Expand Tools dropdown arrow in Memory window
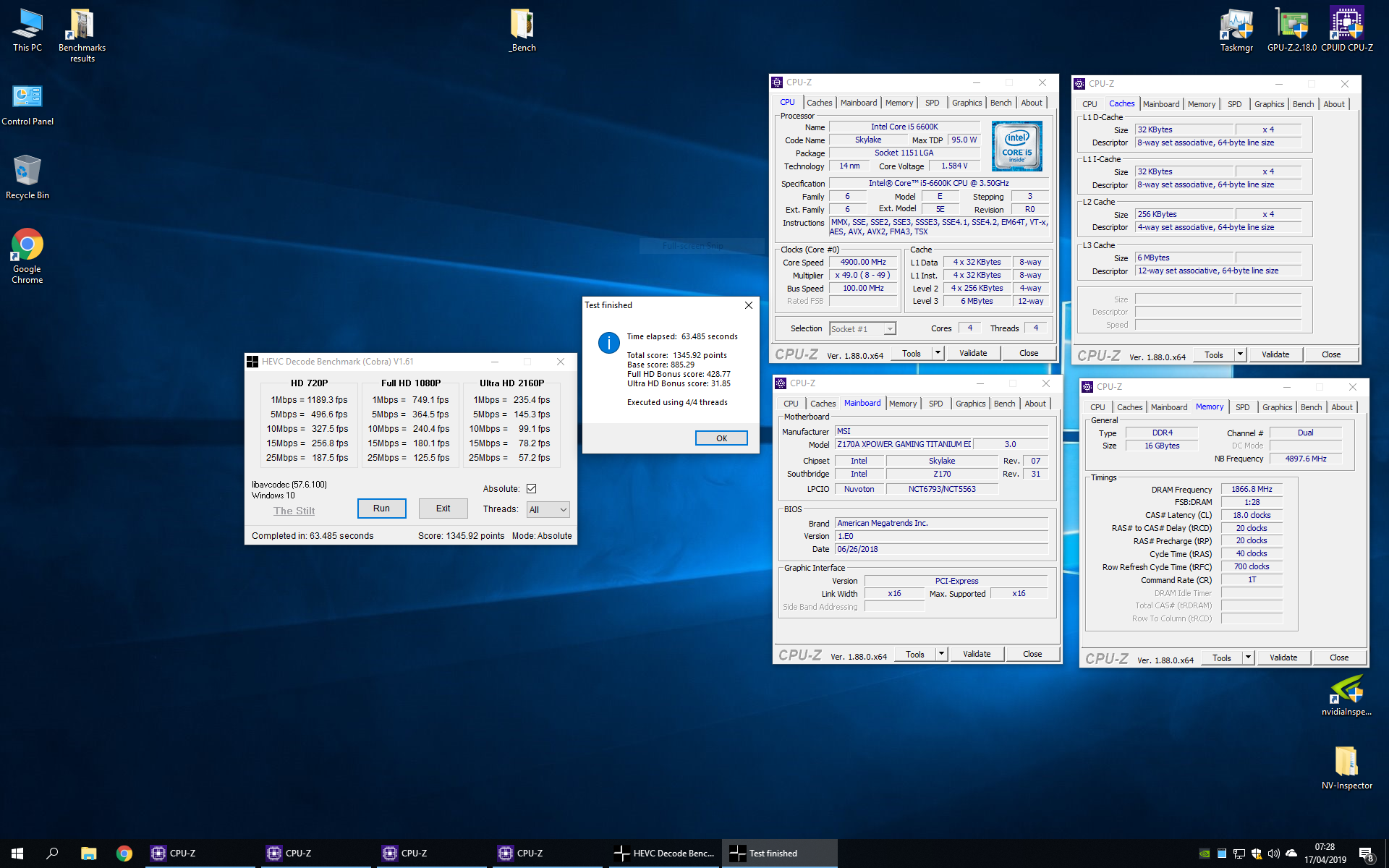The image size is (1389, 868). [1248, 658]
